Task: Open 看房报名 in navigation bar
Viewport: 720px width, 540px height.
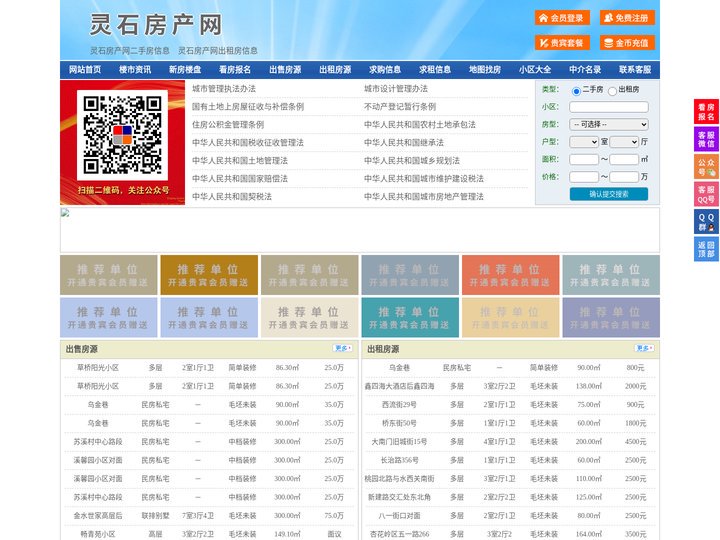Action: tap(235, 70)
